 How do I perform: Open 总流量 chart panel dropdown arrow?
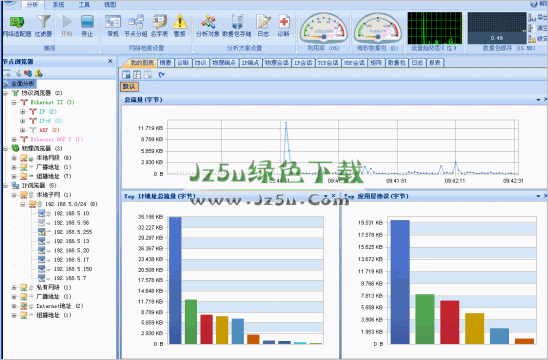point(538,100)
